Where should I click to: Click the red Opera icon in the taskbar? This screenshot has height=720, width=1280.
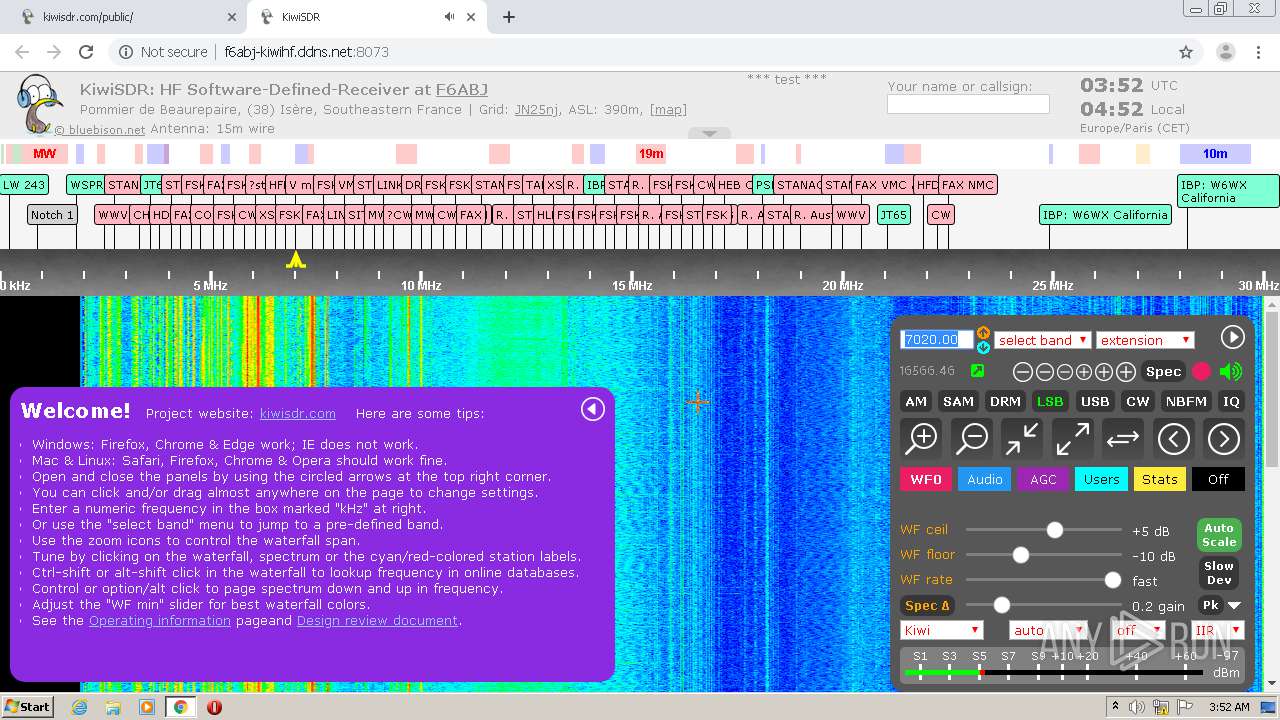pyautogui.click(x=214, y=707)
